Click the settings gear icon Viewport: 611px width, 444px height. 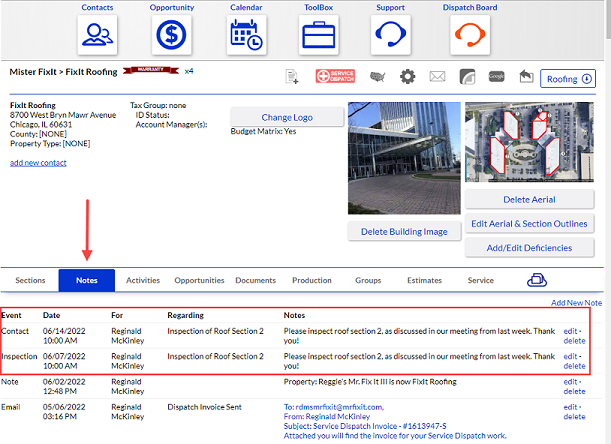point(408,76)
